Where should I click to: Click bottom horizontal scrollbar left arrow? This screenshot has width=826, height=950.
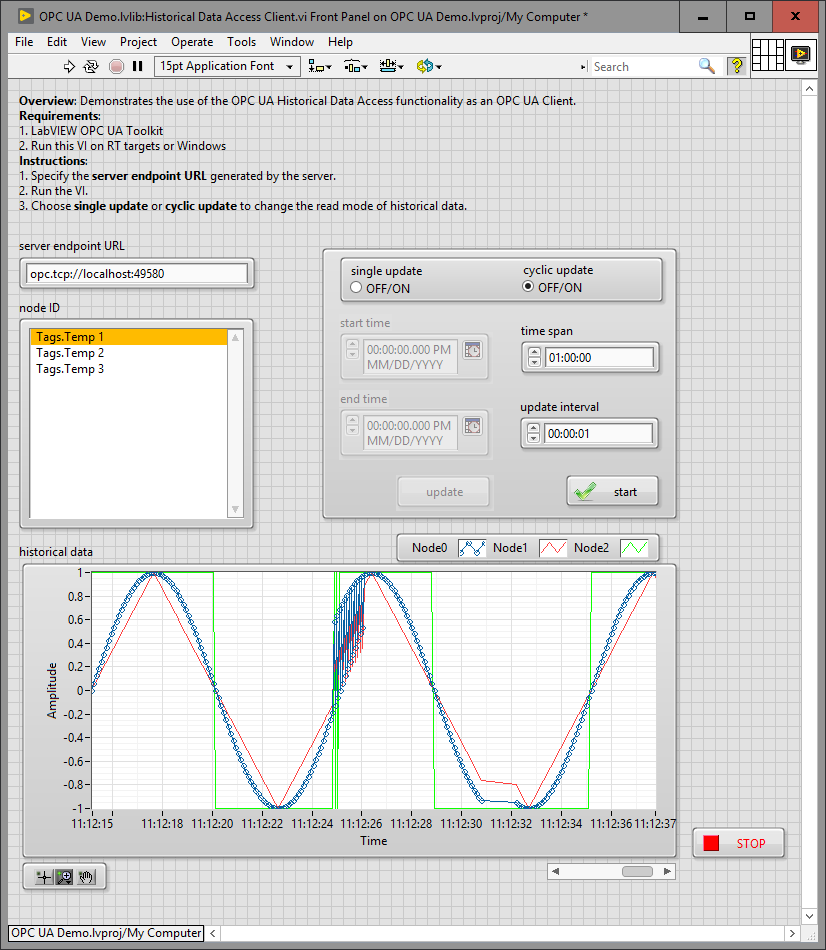coord(213,933)
